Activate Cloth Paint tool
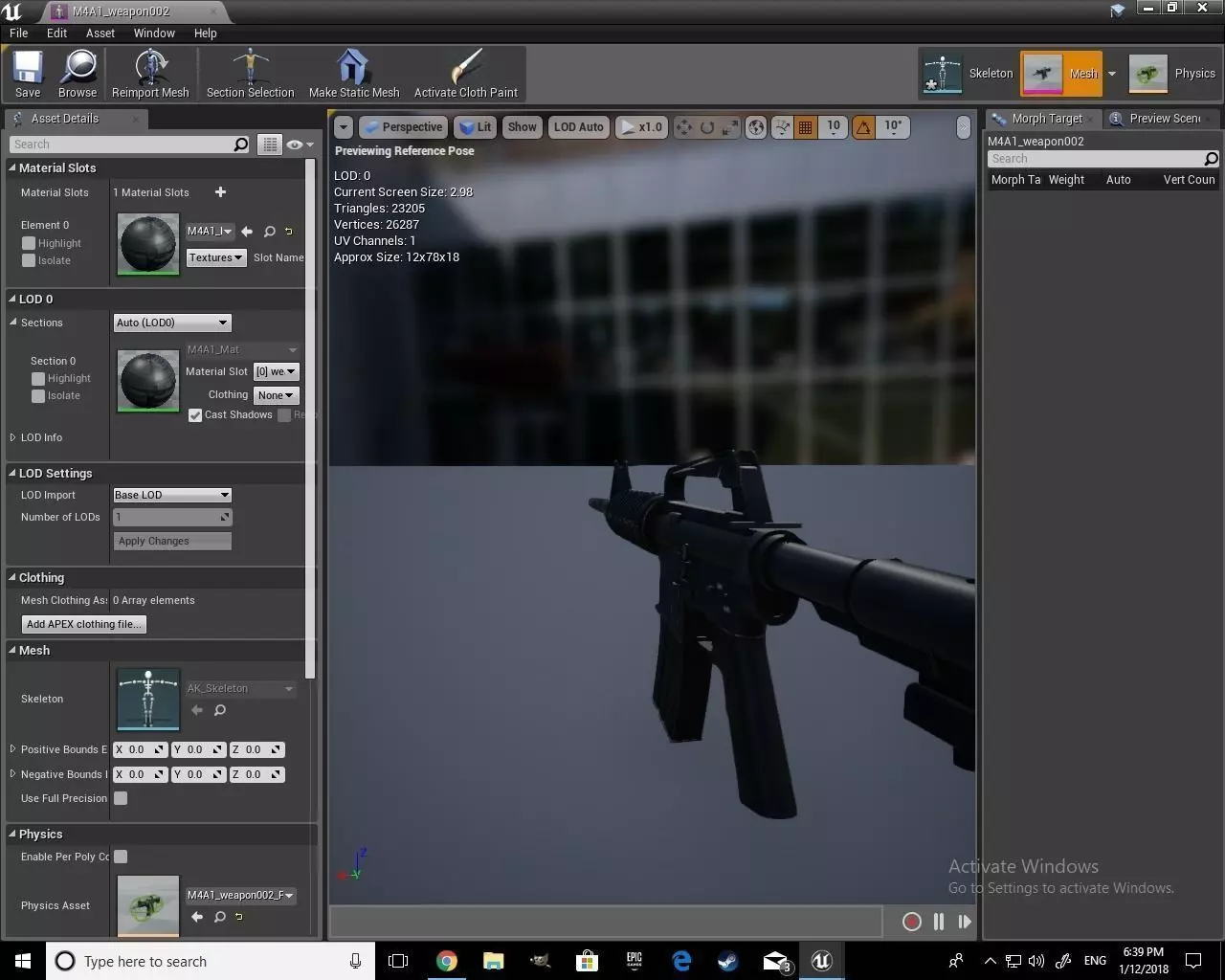Viewport: 1225px width, 980px height. point(466,75)
